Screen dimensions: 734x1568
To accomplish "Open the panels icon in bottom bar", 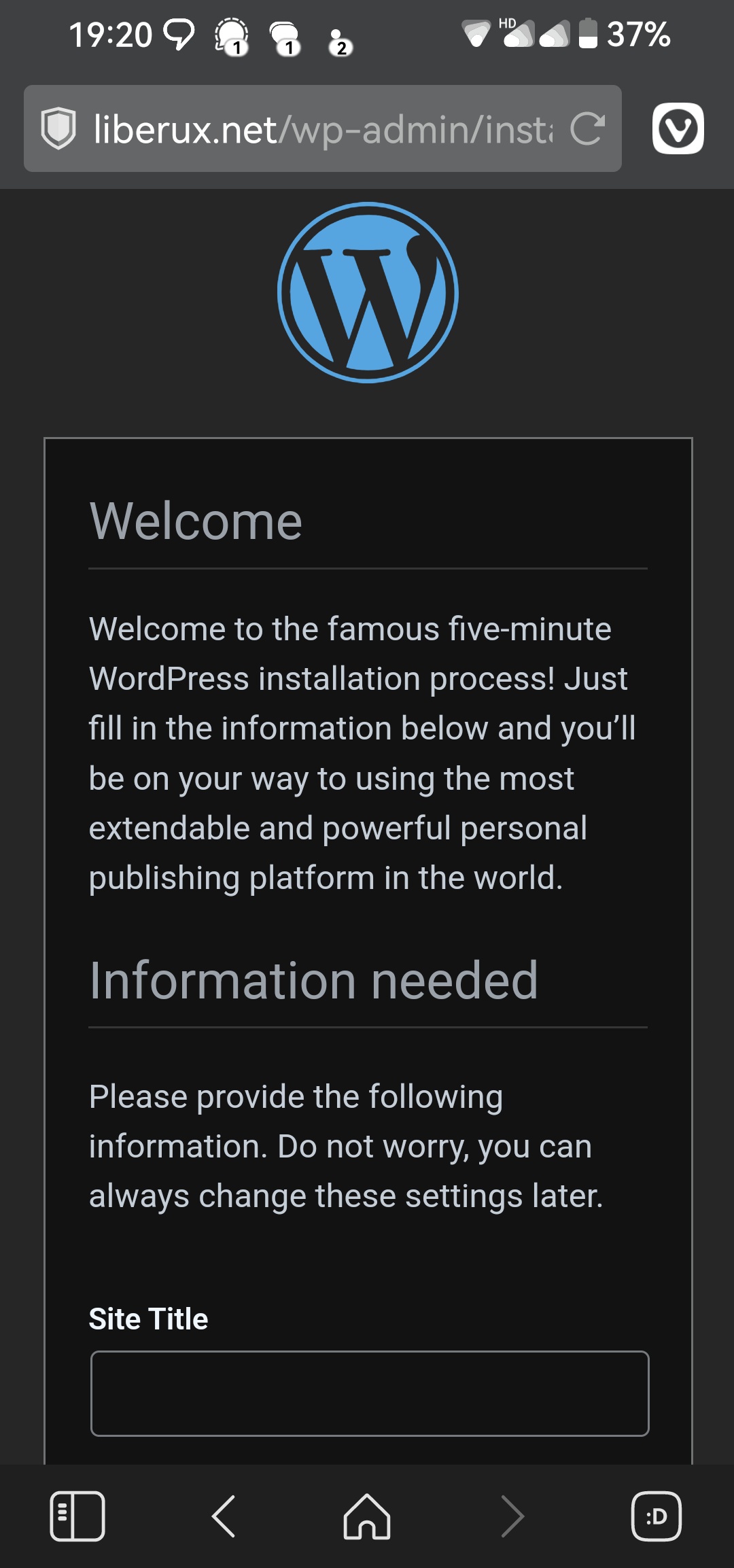I will coord(77,1516).
